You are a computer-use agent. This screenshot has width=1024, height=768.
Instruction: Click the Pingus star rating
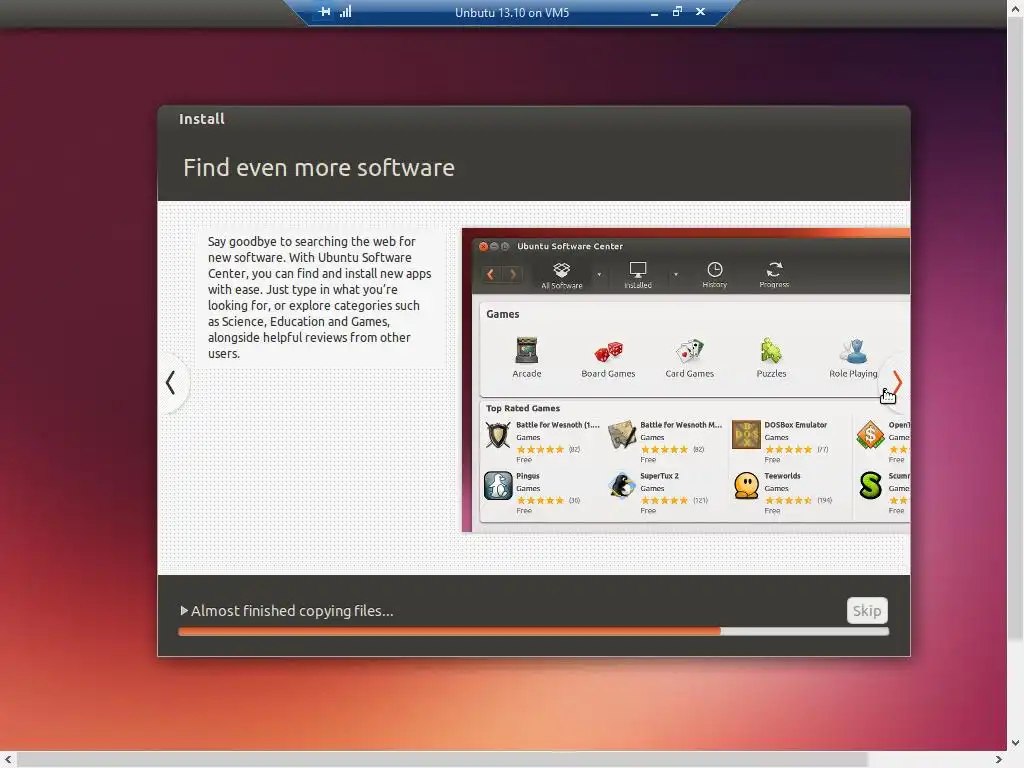[540, 500]
